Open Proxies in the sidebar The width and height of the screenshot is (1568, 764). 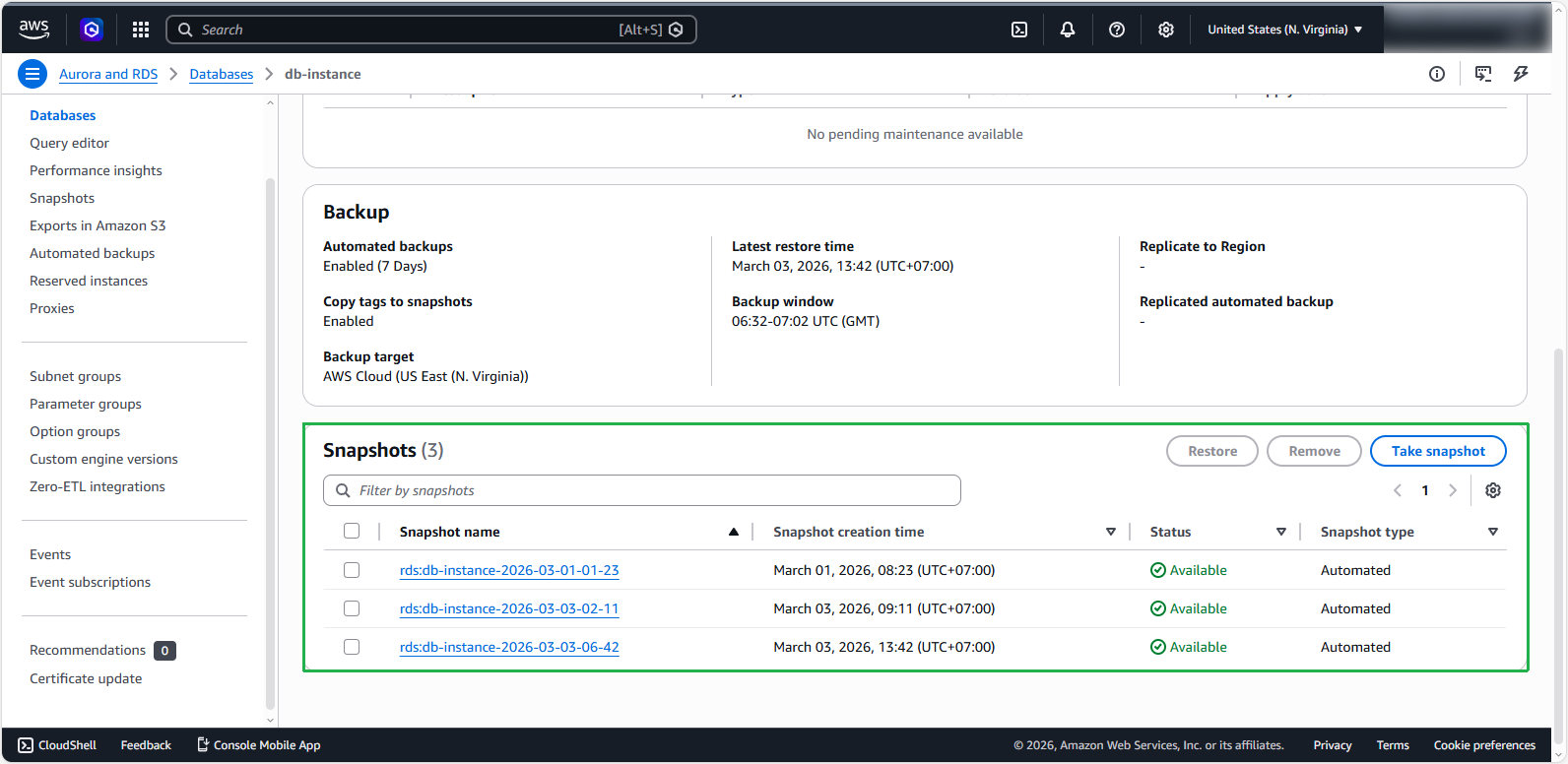tap(52, 308)
